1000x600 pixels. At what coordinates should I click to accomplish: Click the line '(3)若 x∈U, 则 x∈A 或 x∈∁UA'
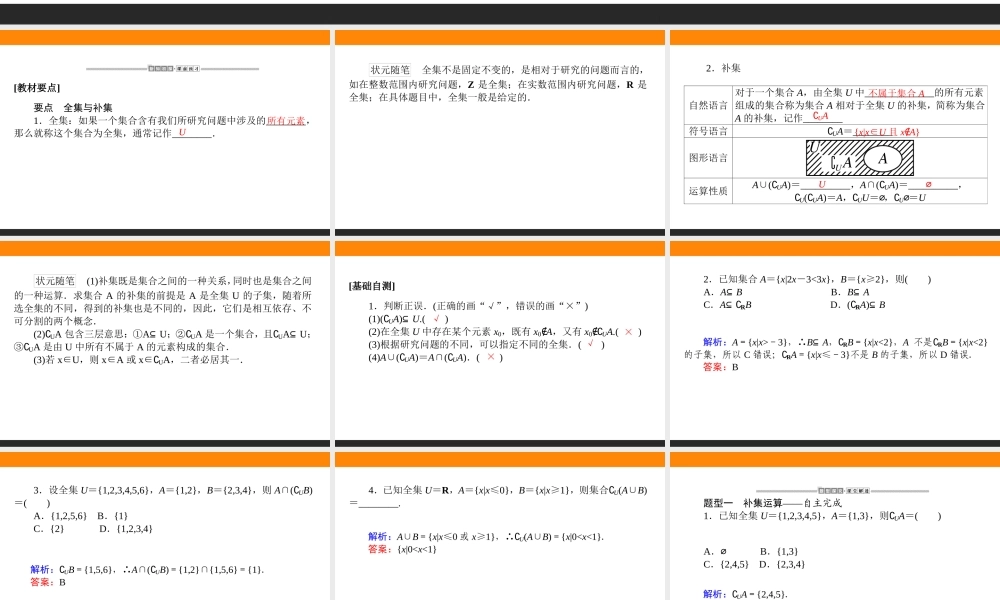click(138, 360)
